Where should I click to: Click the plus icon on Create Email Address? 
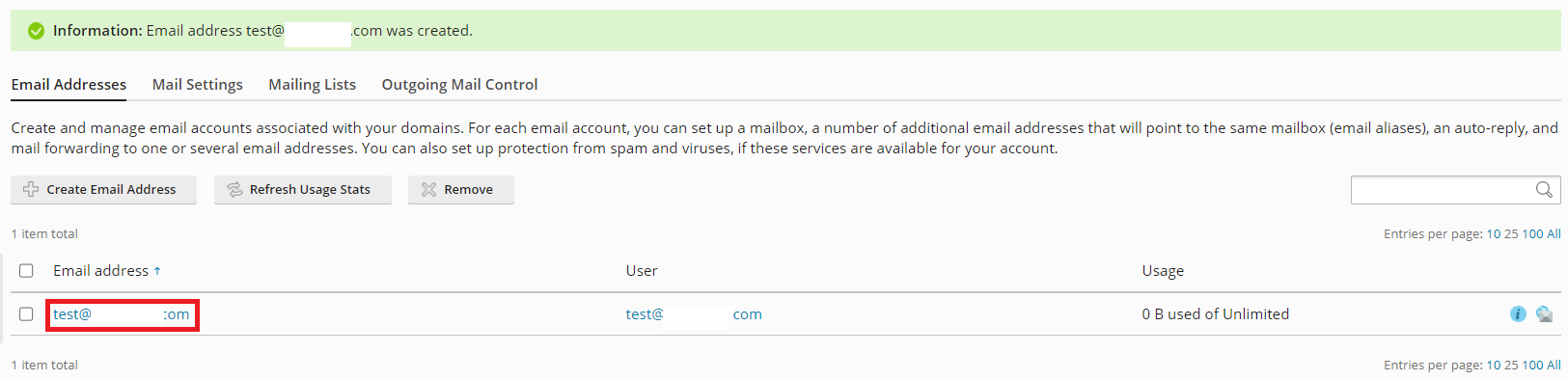(31, 190)
